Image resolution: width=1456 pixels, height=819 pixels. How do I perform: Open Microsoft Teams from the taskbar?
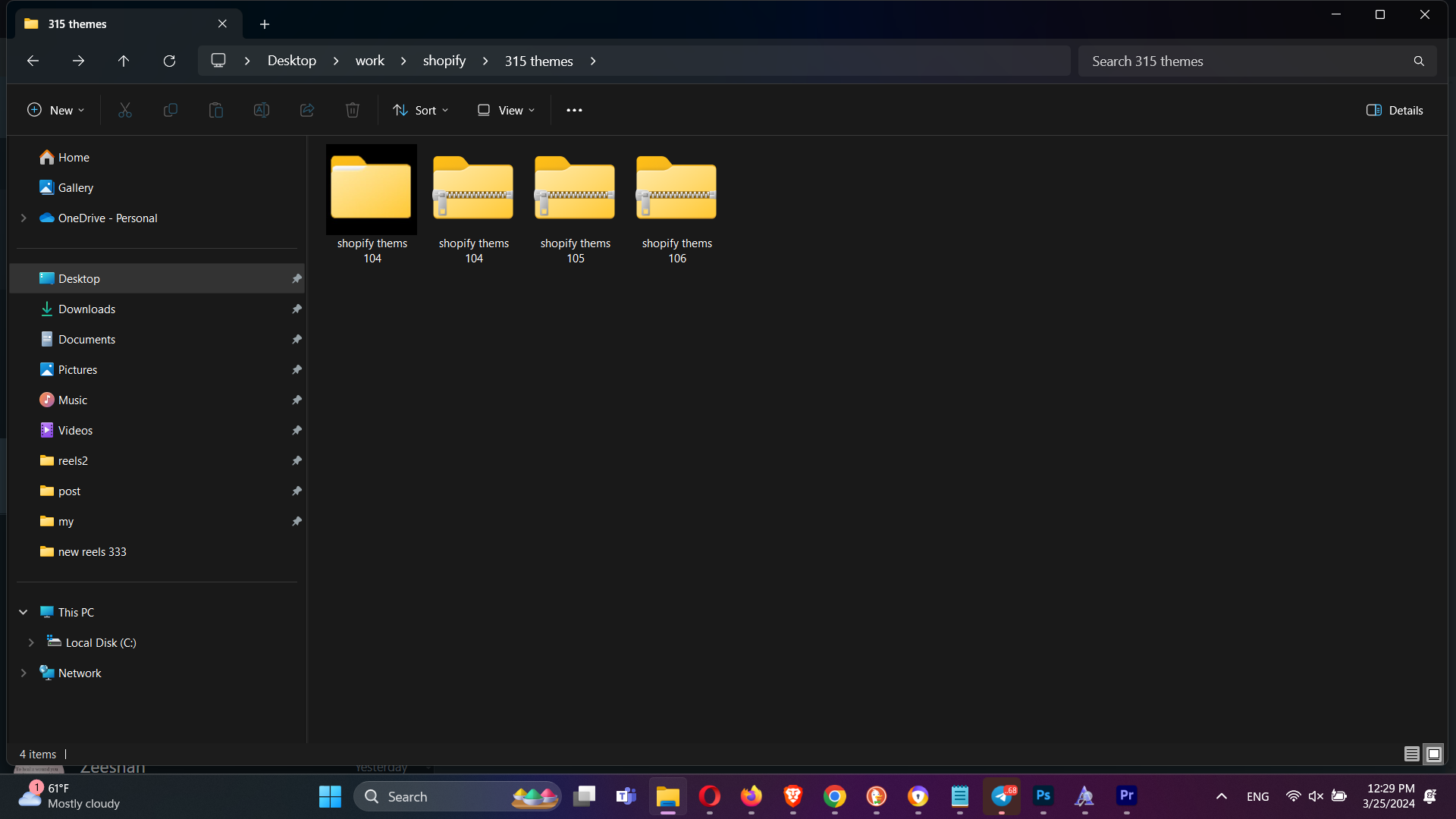click(626, 796)
